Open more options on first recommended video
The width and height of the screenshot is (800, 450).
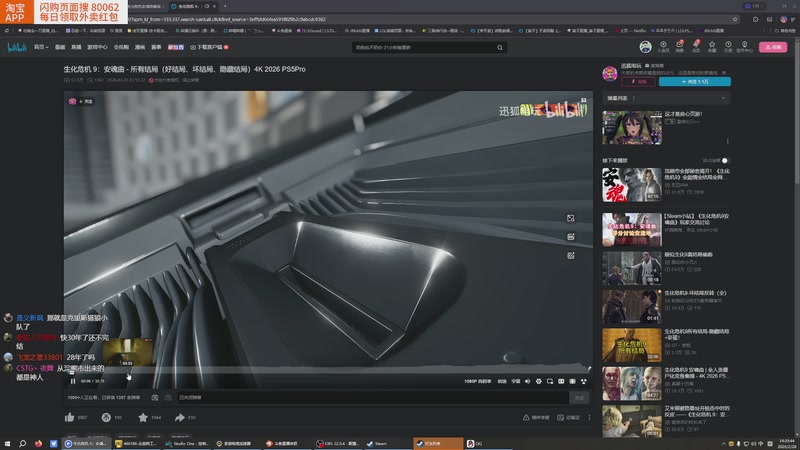point(728,141)
